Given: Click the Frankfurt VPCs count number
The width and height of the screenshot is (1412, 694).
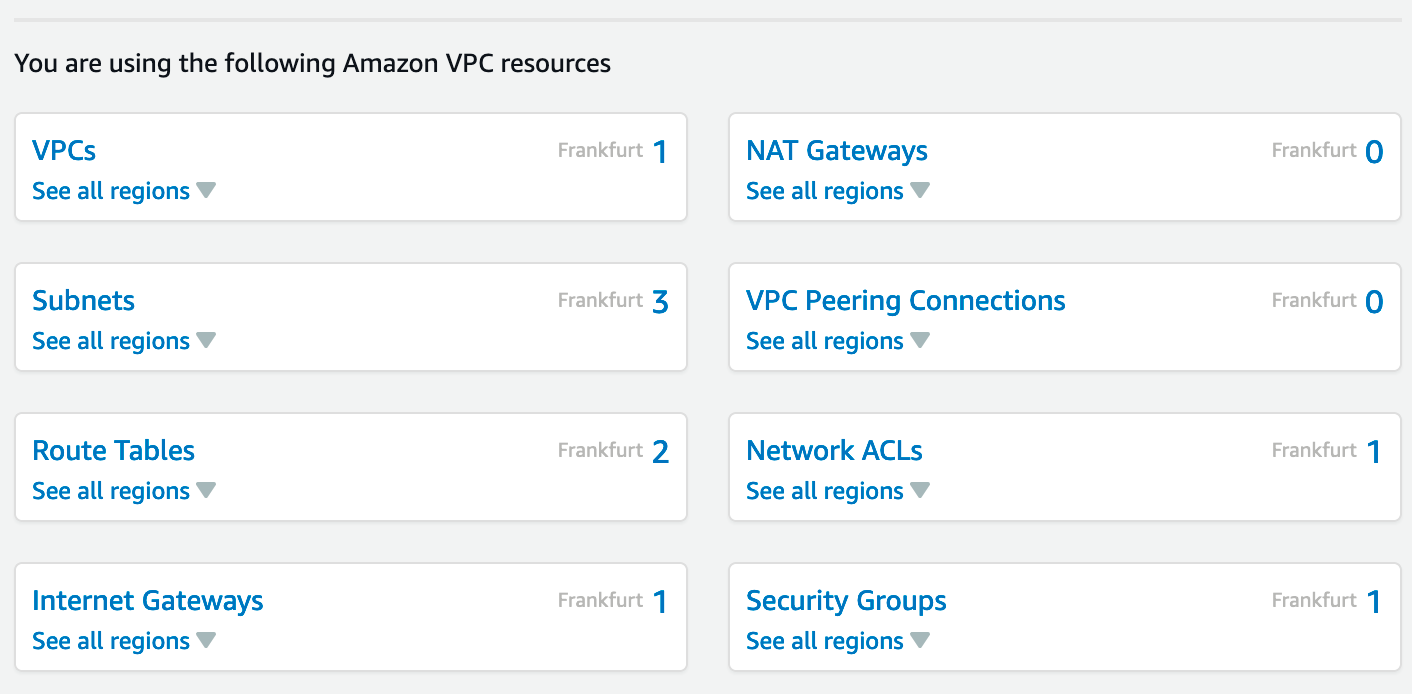Looking at the screenshot, I should [x=659, y=152].
